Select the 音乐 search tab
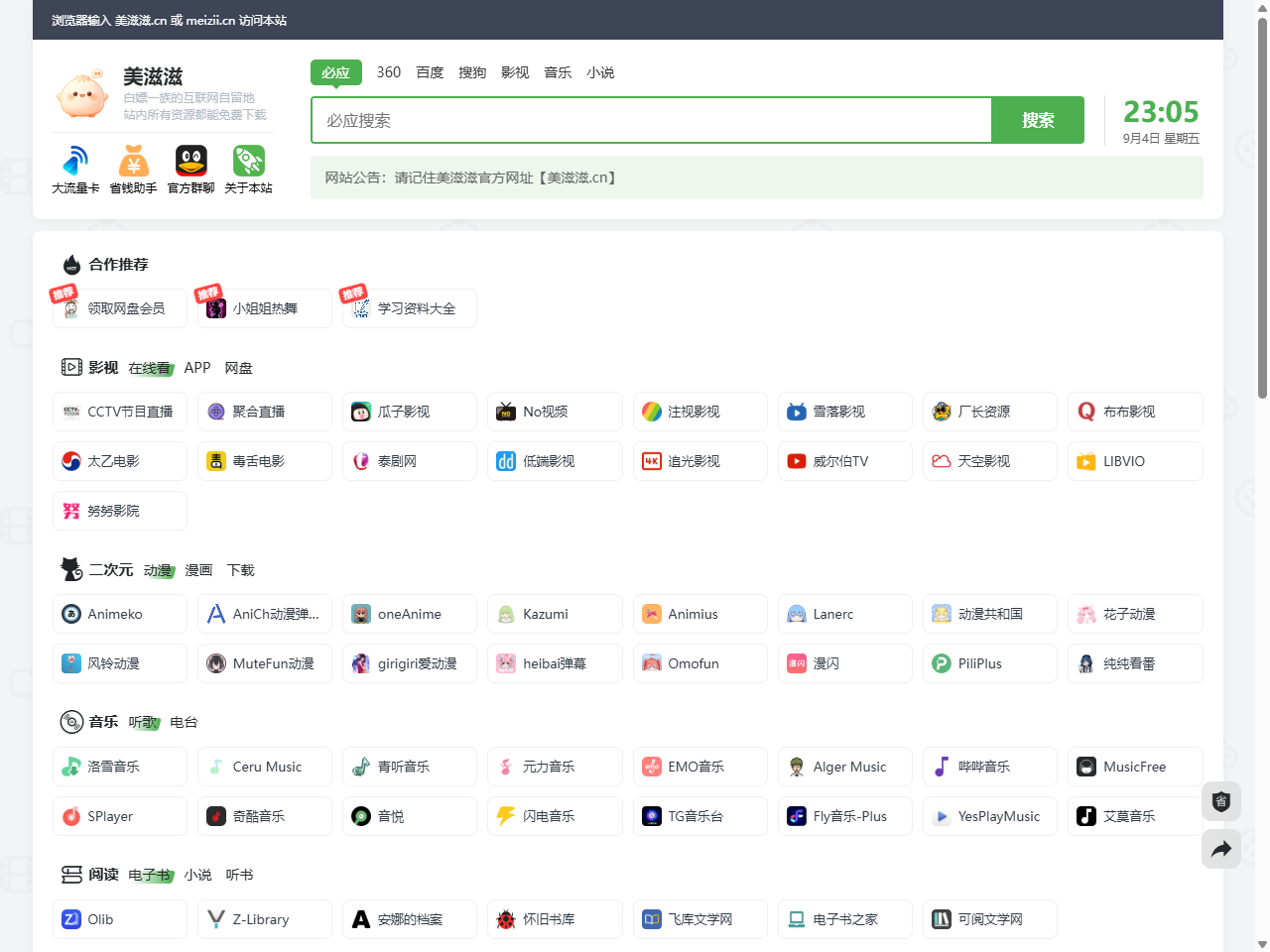 click(x=558, y=72)
